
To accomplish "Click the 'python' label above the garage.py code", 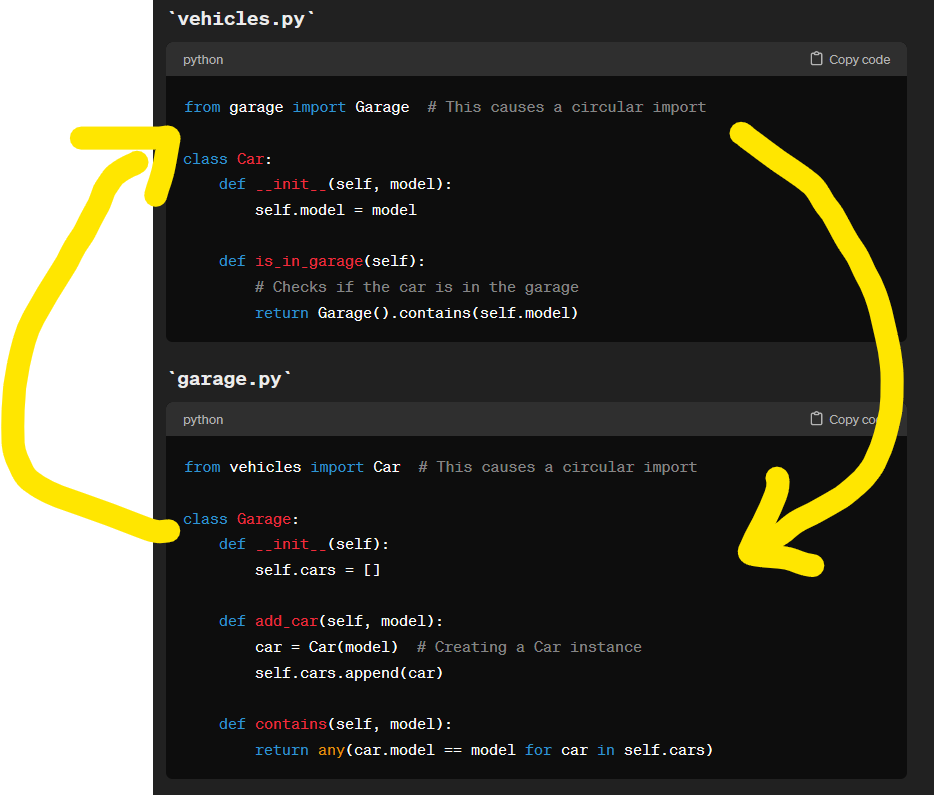I will [x=203, y=420].
